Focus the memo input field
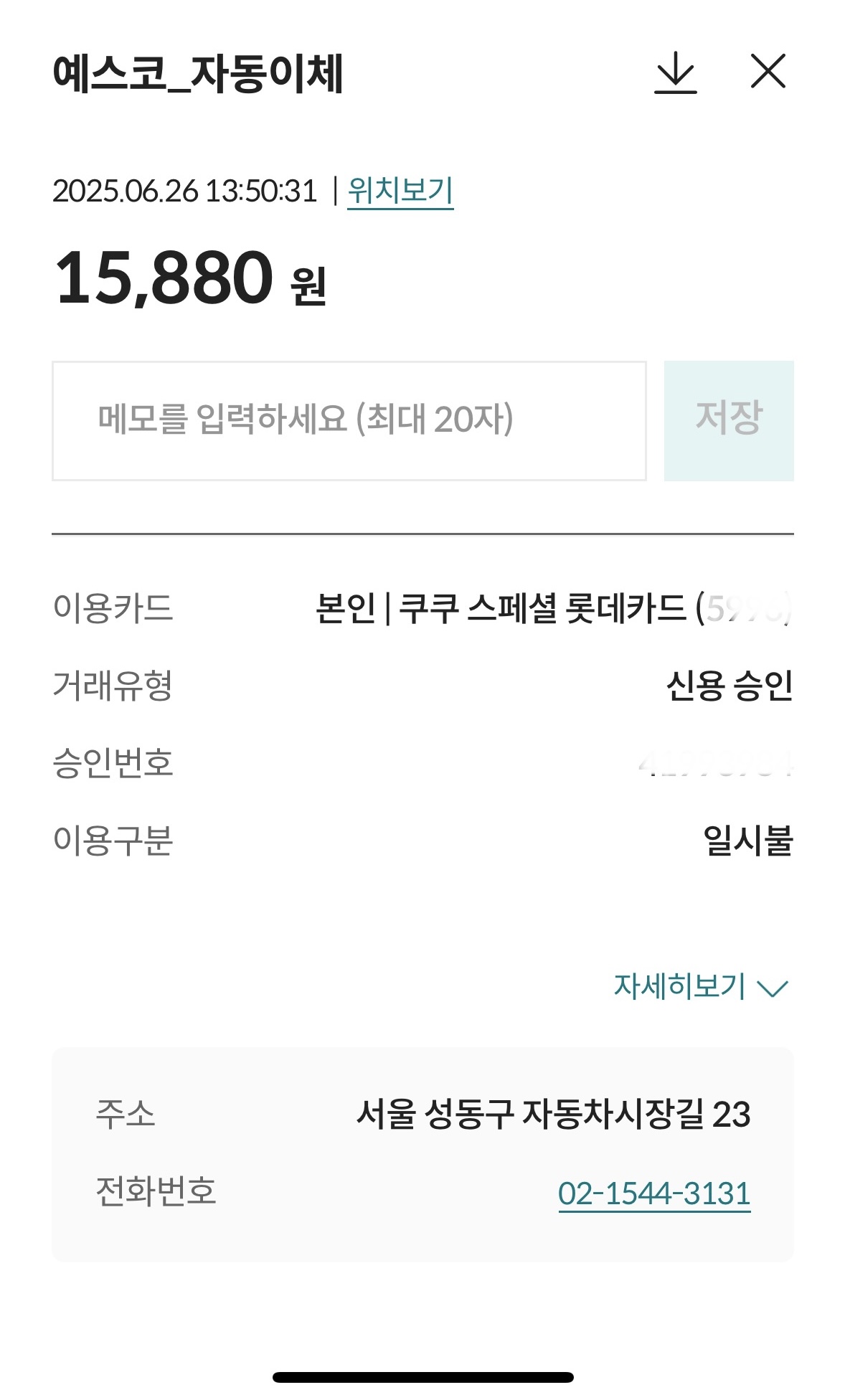The width and height of the screenshot is (845, 1400). coord(349,420)
